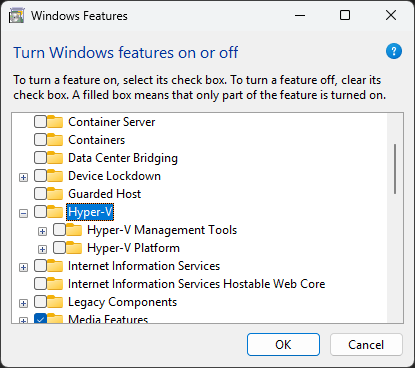Click the Windows Features title bar icon
The image size is (415, 368).
tap(17, 16)
